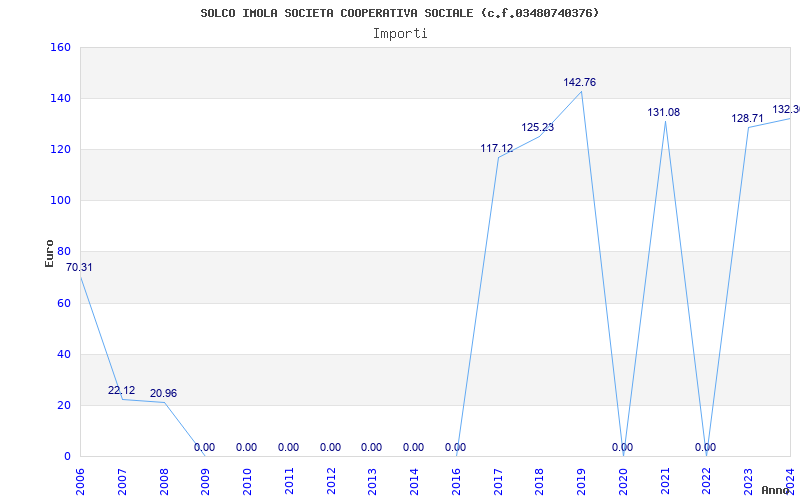Click the 2008 x-axis year label
This screenshot has width=800, height=500.
164,481
